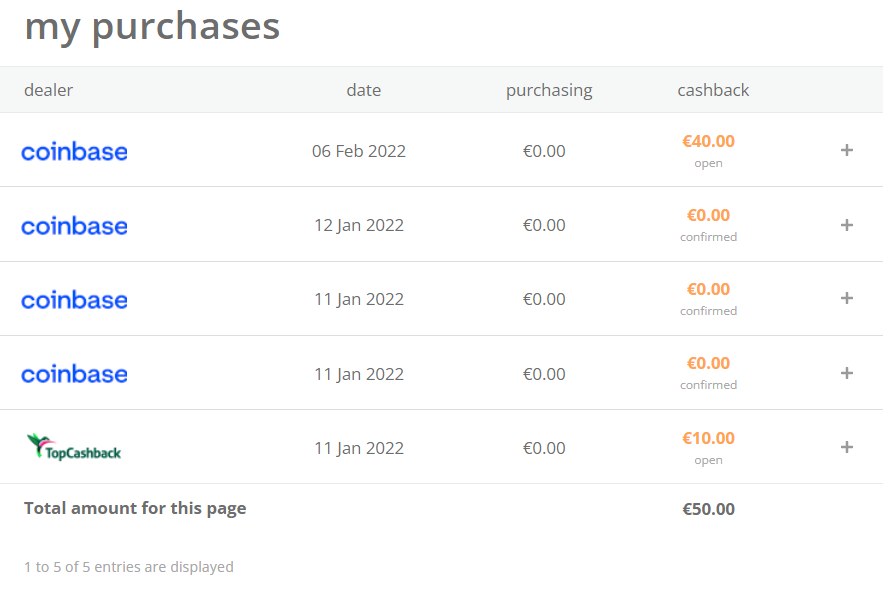Expand the 12 Jan 2022 Coinbase purchase details
883x591 pixels.
tap(846, 225)
